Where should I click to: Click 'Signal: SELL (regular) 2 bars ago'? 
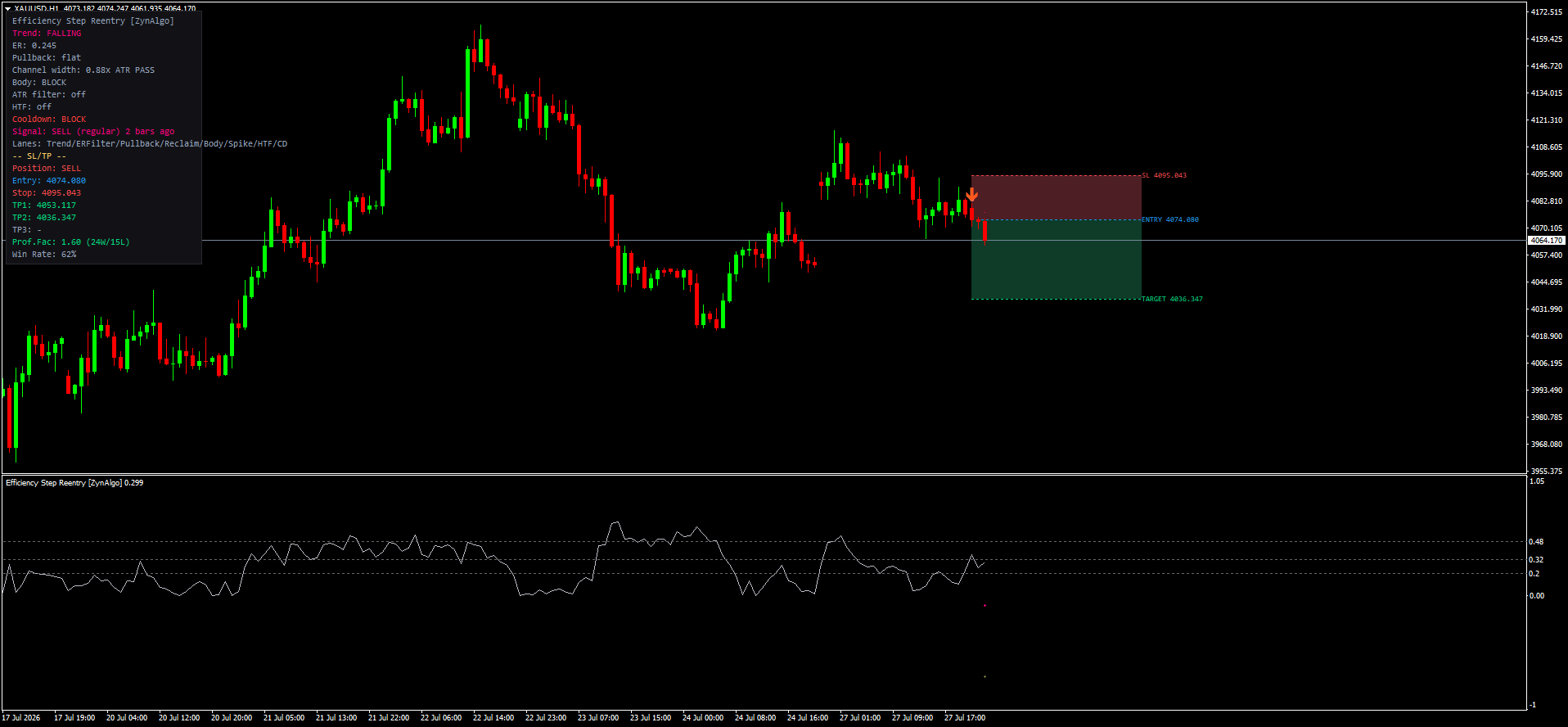93,132
